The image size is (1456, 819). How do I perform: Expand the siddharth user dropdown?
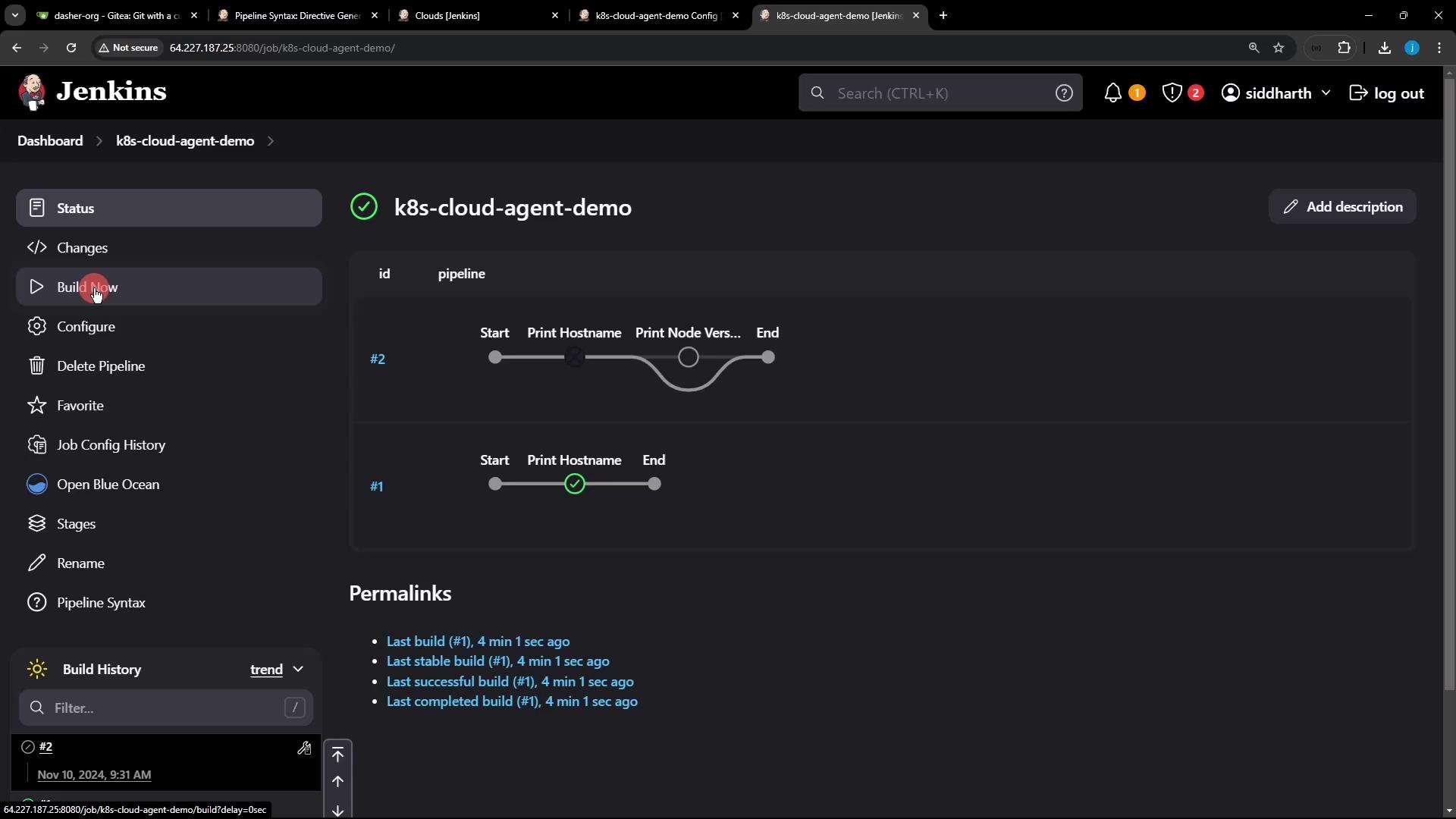[1326, 93]
